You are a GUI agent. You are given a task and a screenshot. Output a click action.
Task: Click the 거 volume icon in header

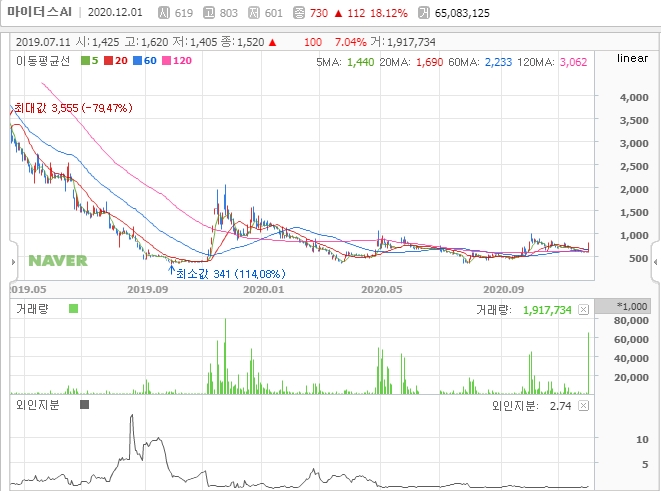pos(424,13)
